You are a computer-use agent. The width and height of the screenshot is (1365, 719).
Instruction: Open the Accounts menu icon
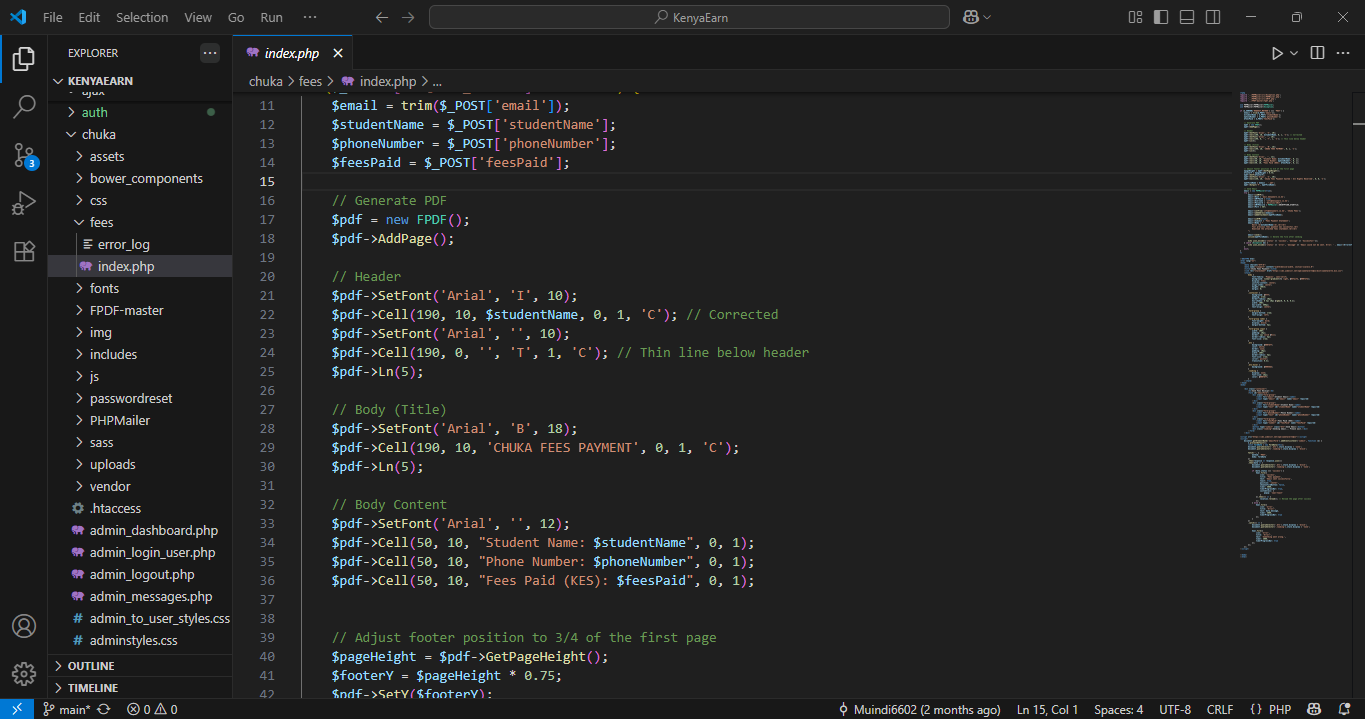click(x=24, y=626)
